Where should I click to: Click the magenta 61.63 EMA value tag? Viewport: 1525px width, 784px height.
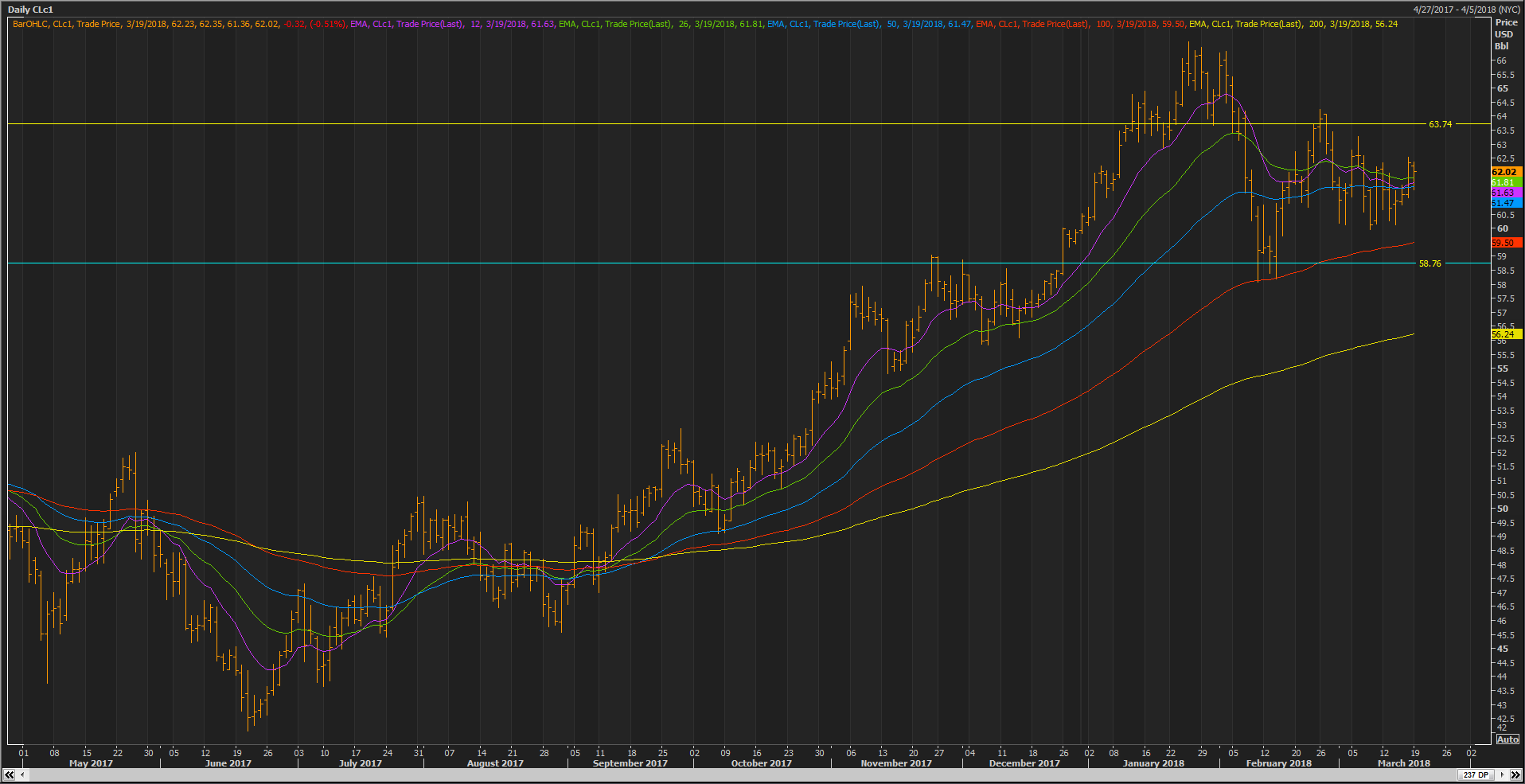pos(1506,193)
